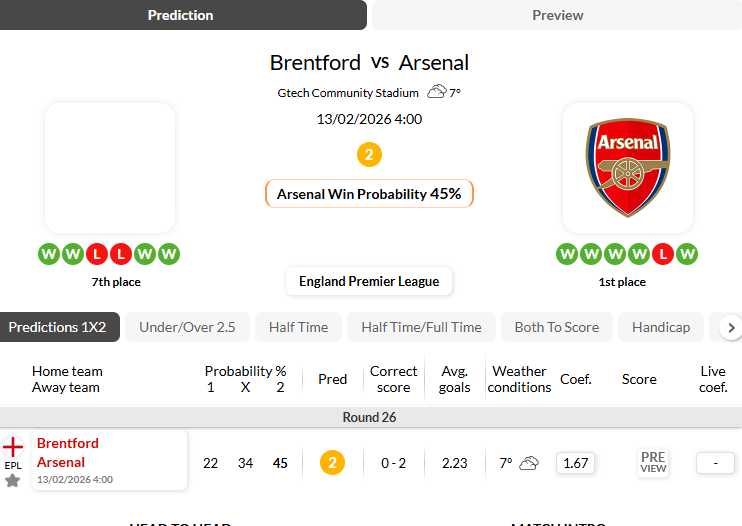Click Arsenal's red L form badge
The width and height of the screenshot is (742, 526).
tap(662, 254)
